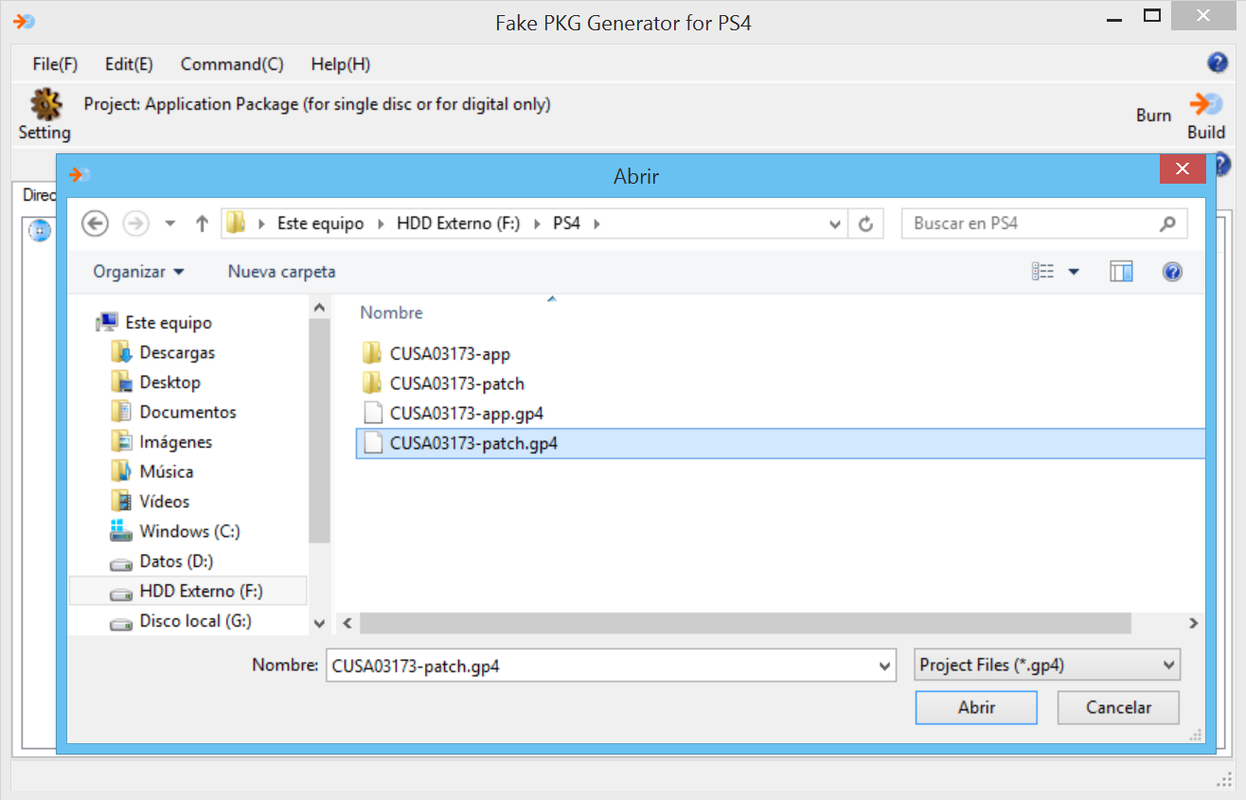1246x800 pixels.
Task: Open the Setting gear icon
Action: coord(45,104)
